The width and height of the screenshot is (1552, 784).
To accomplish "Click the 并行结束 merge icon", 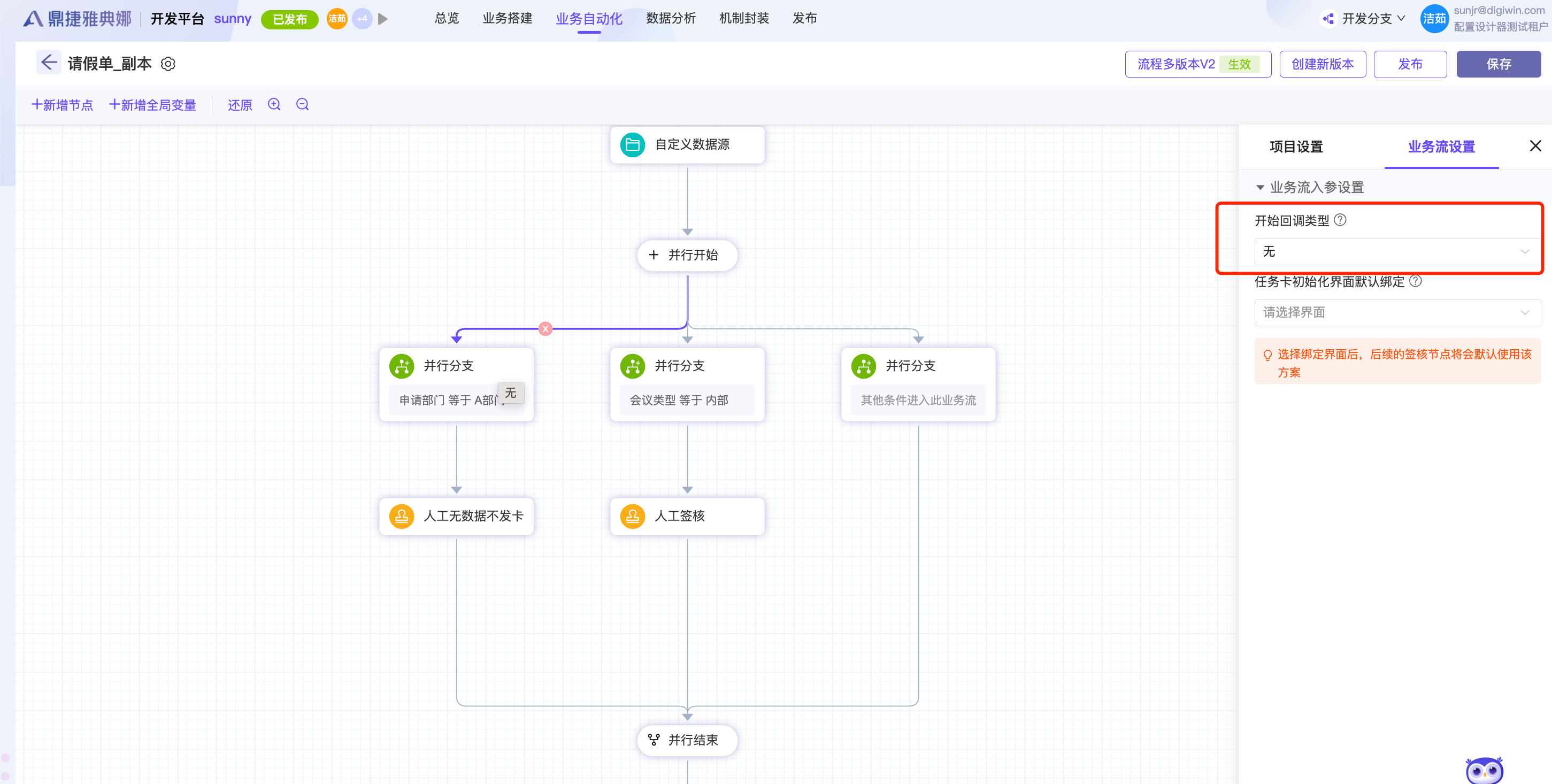I will pos(654,740).
